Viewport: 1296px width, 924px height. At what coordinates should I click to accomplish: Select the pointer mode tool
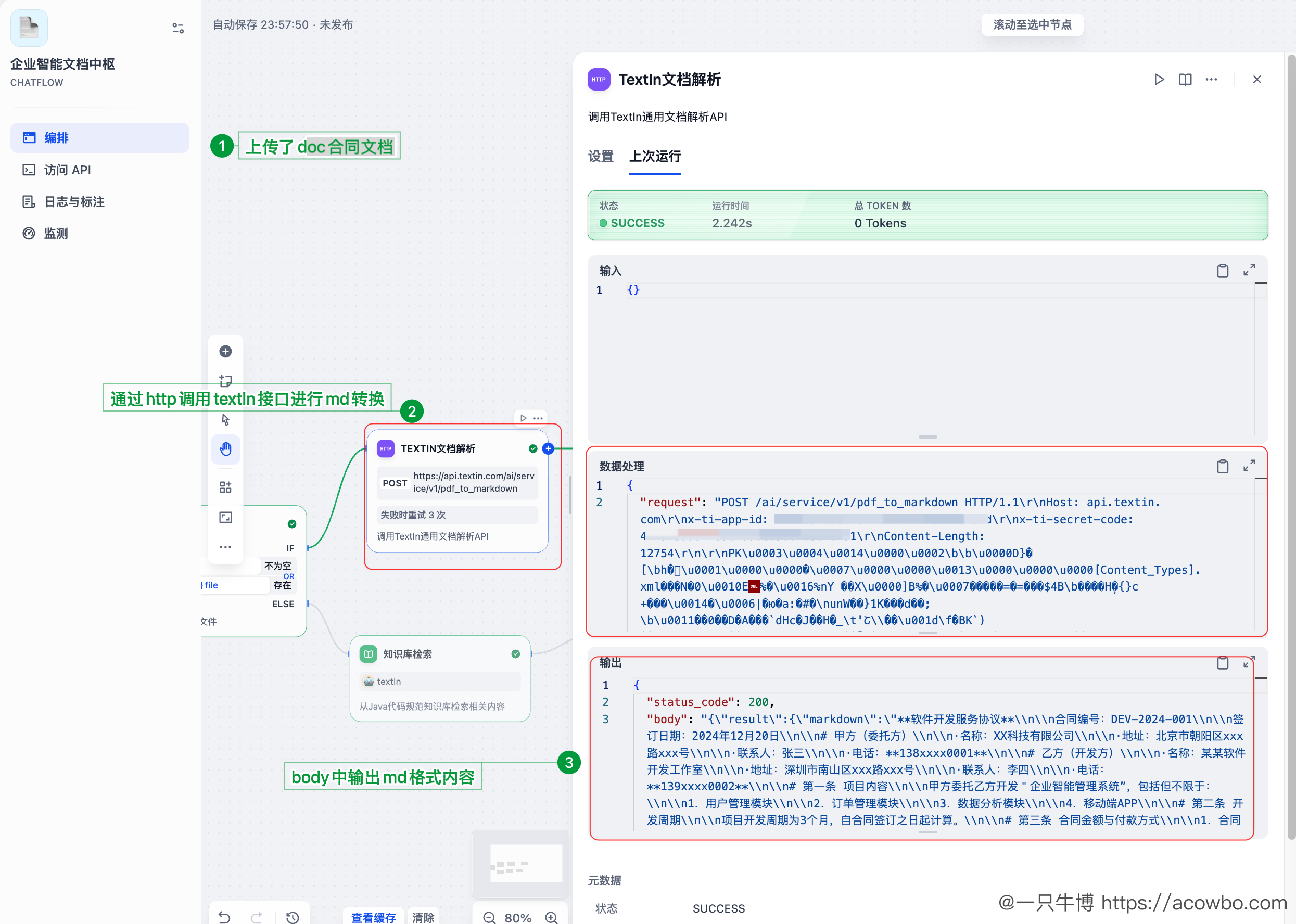pos(225,419)
